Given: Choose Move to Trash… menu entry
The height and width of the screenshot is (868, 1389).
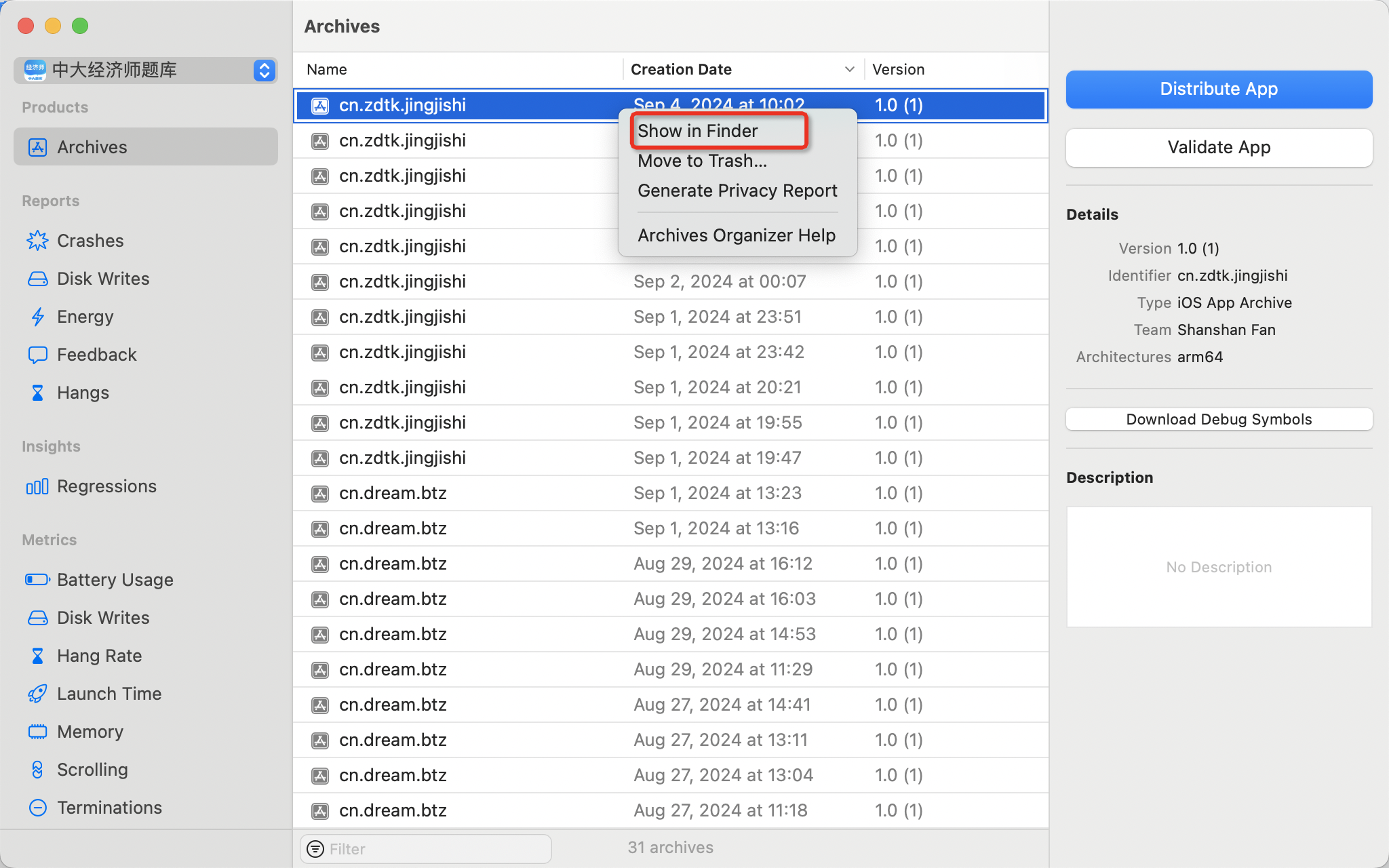Looking at the screenshot, I should pyautogui.click(x=702, y=161).
